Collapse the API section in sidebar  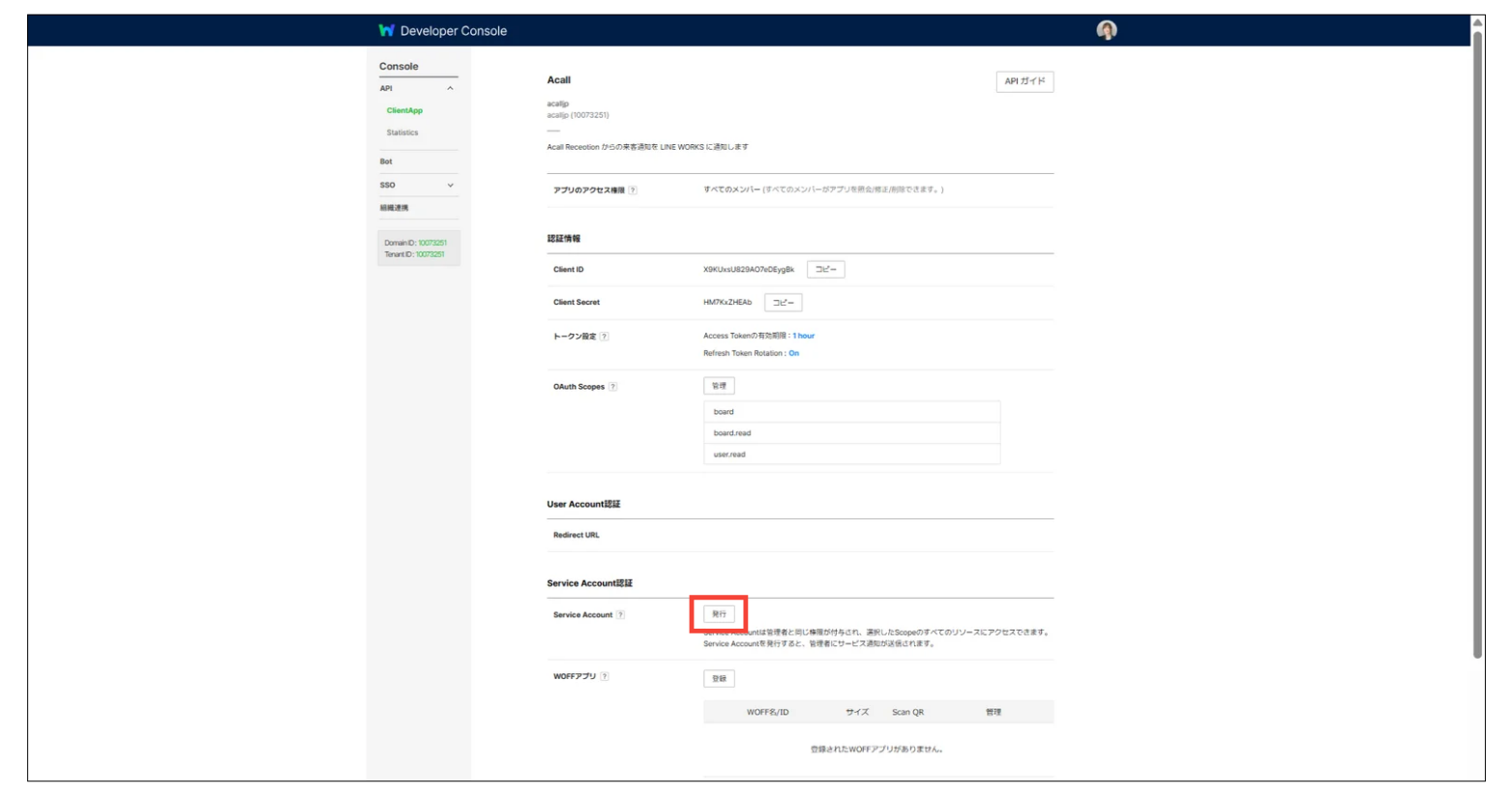[450, 89]
